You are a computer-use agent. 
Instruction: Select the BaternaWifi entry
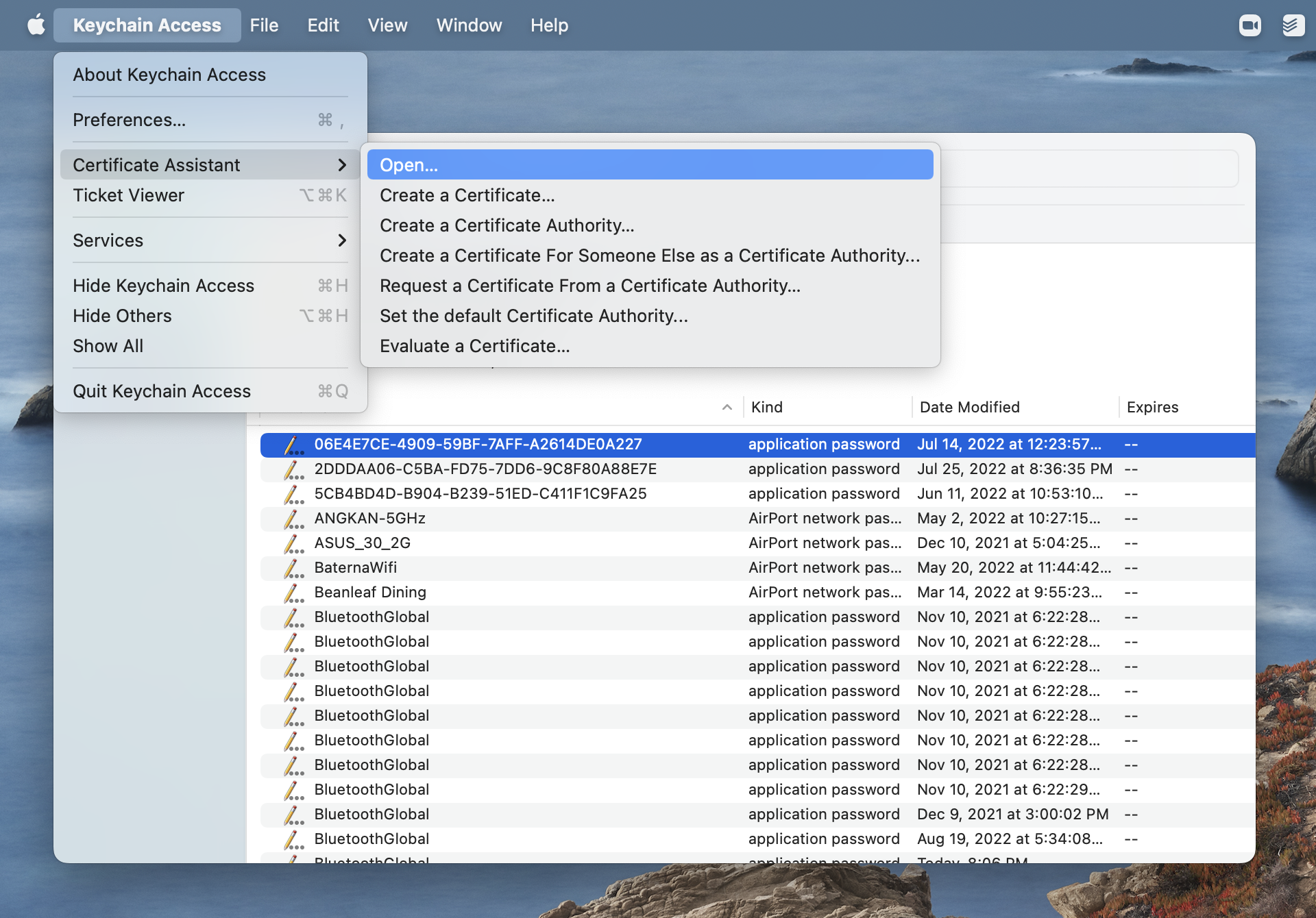[x=757, y=568]
